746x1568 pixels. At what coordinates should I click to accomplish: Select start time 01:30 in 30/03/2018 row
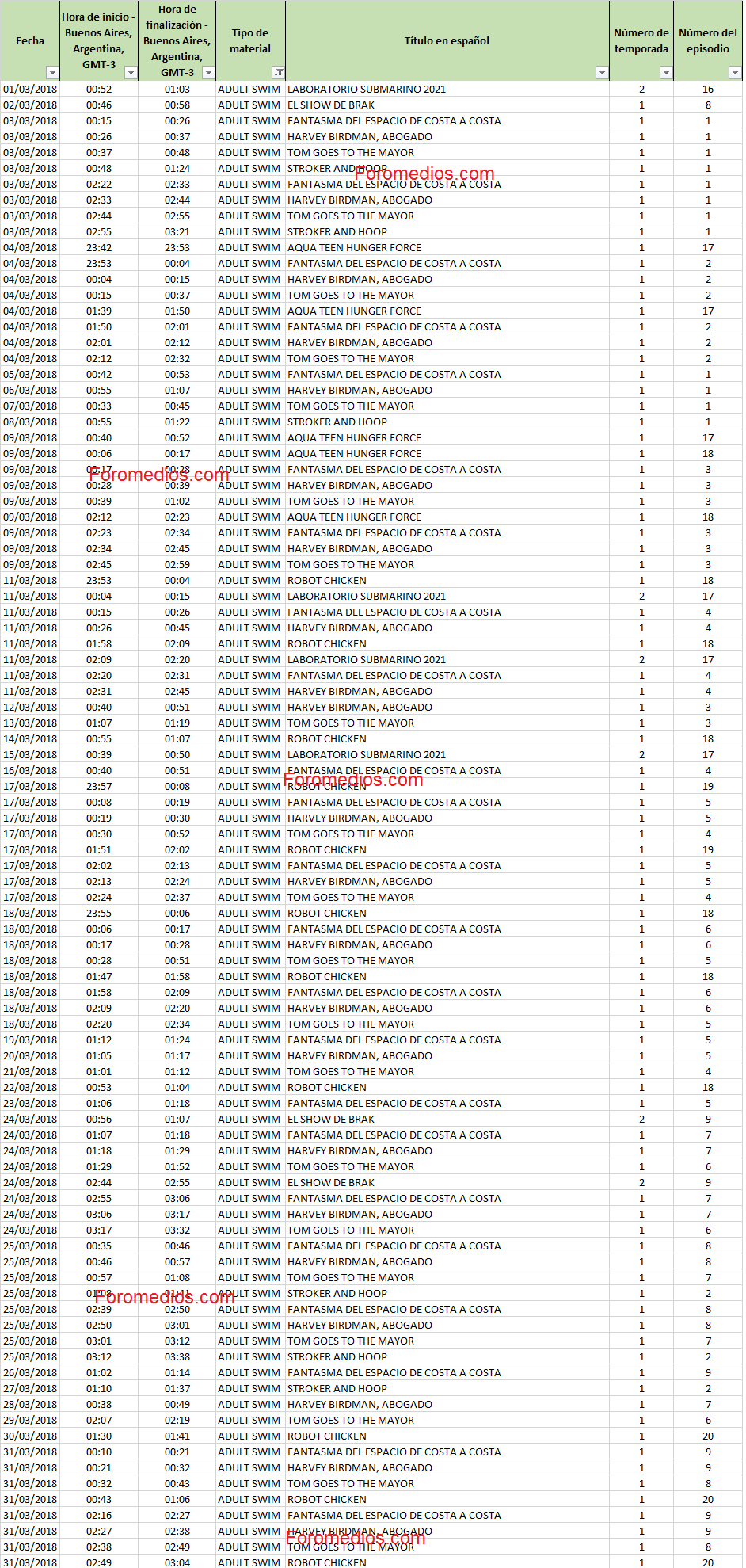(99, 1436)
